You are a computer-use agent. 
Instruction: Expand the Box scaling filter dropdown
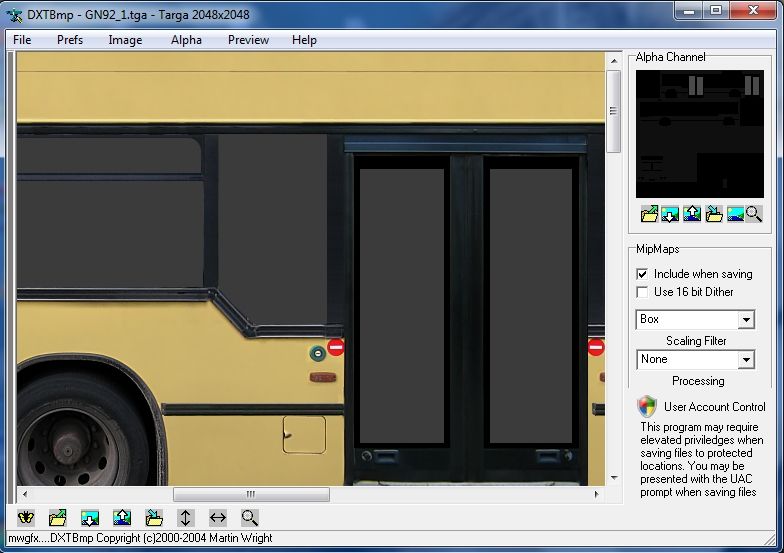click(x=746, y=320)
